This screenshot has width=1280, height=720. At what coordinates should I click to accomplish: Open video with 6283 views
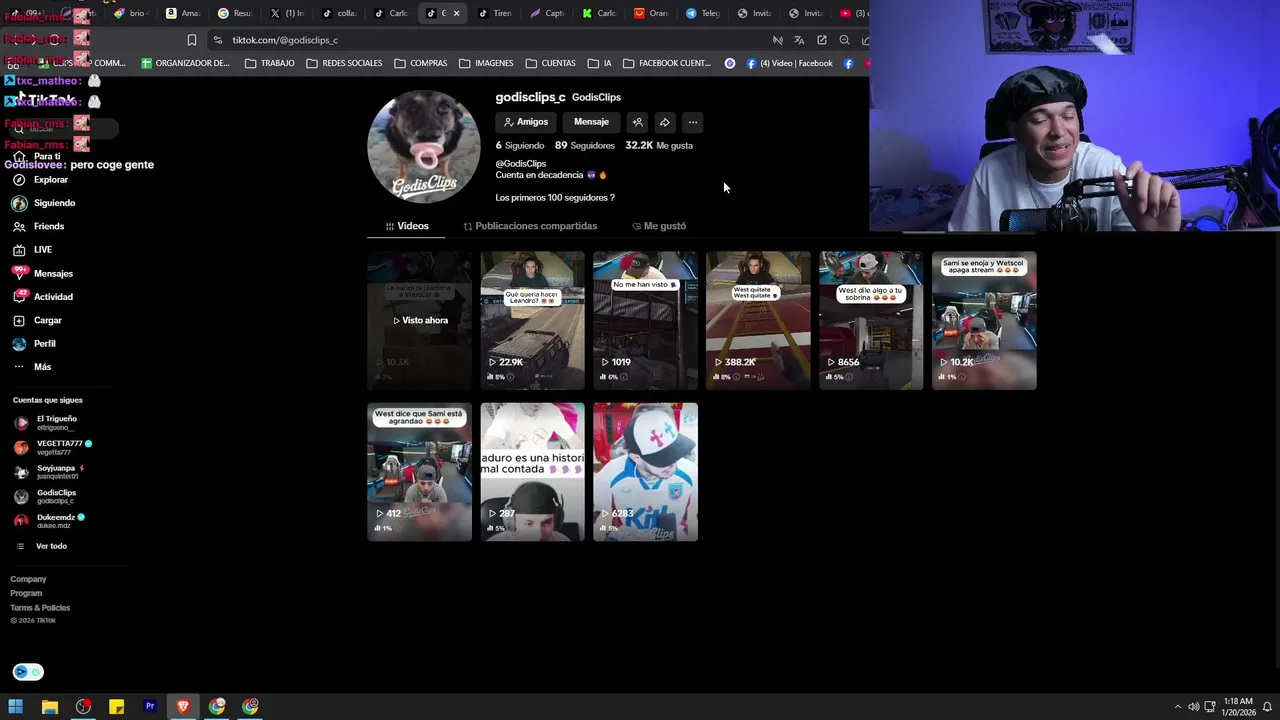pyautogui.click(x=646, y=472)
